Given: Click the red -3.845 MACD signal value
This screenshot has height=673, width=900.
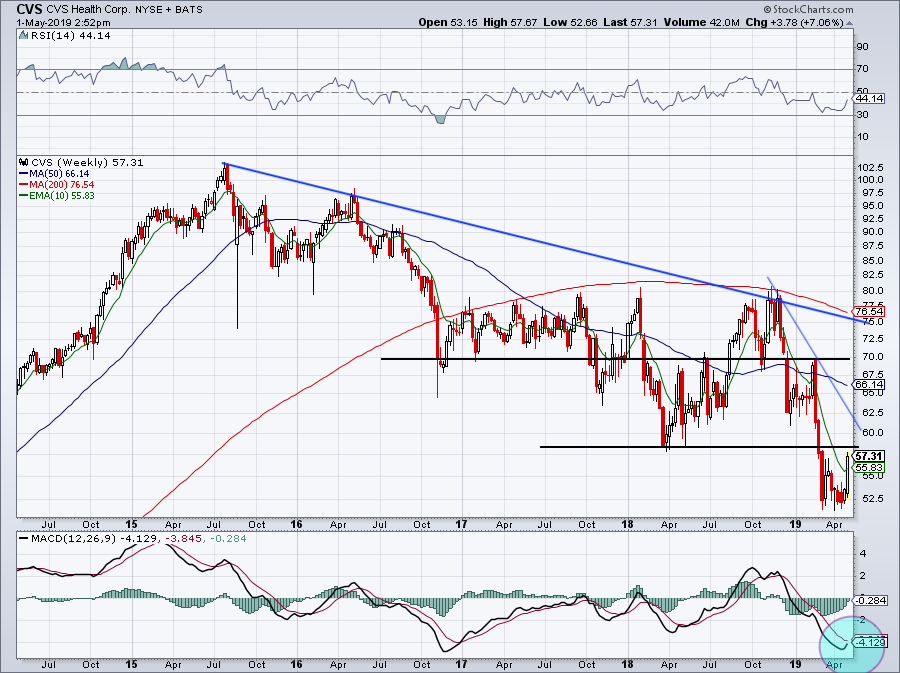Looking at the screenshot, I should [186, 539].
